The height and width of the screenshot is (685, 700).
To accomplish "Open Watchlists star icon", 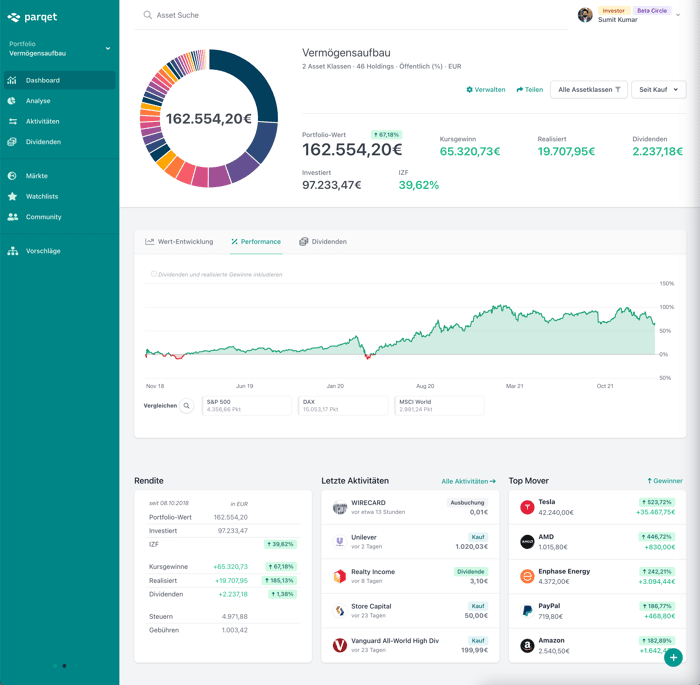I will [x=12, y=196].
